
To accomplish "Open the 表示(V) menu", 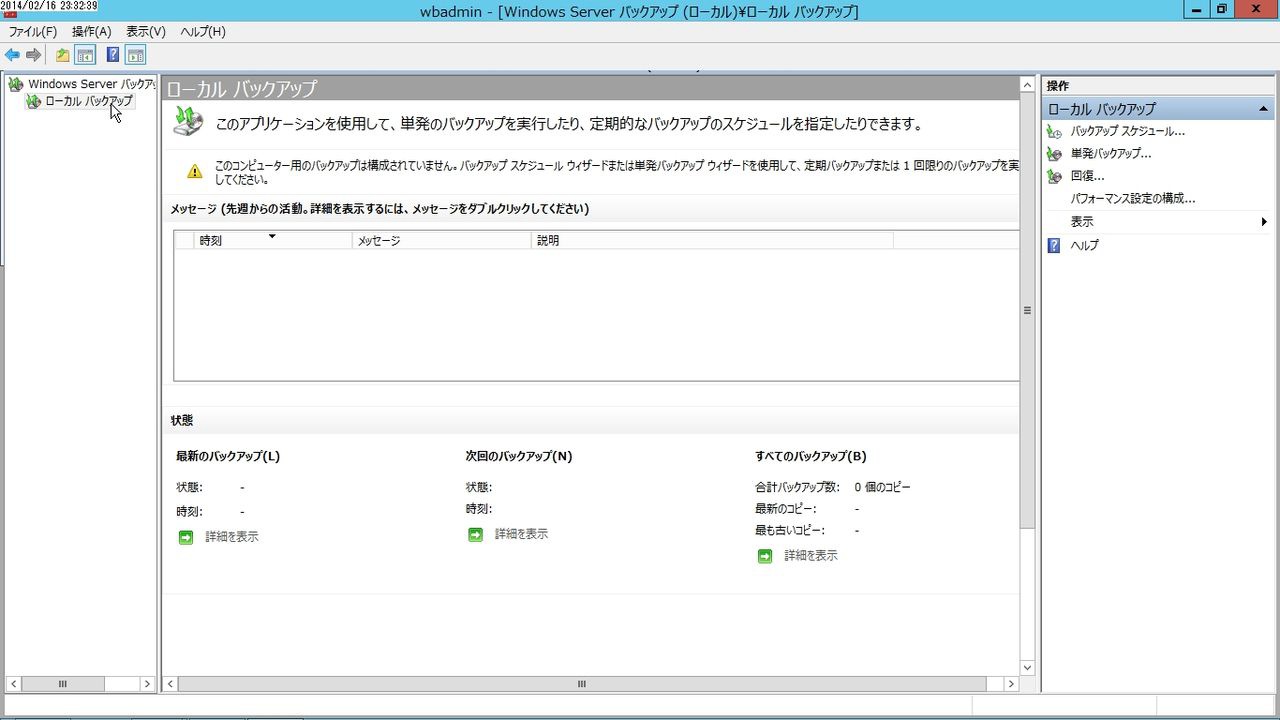I will coord(146,32).
